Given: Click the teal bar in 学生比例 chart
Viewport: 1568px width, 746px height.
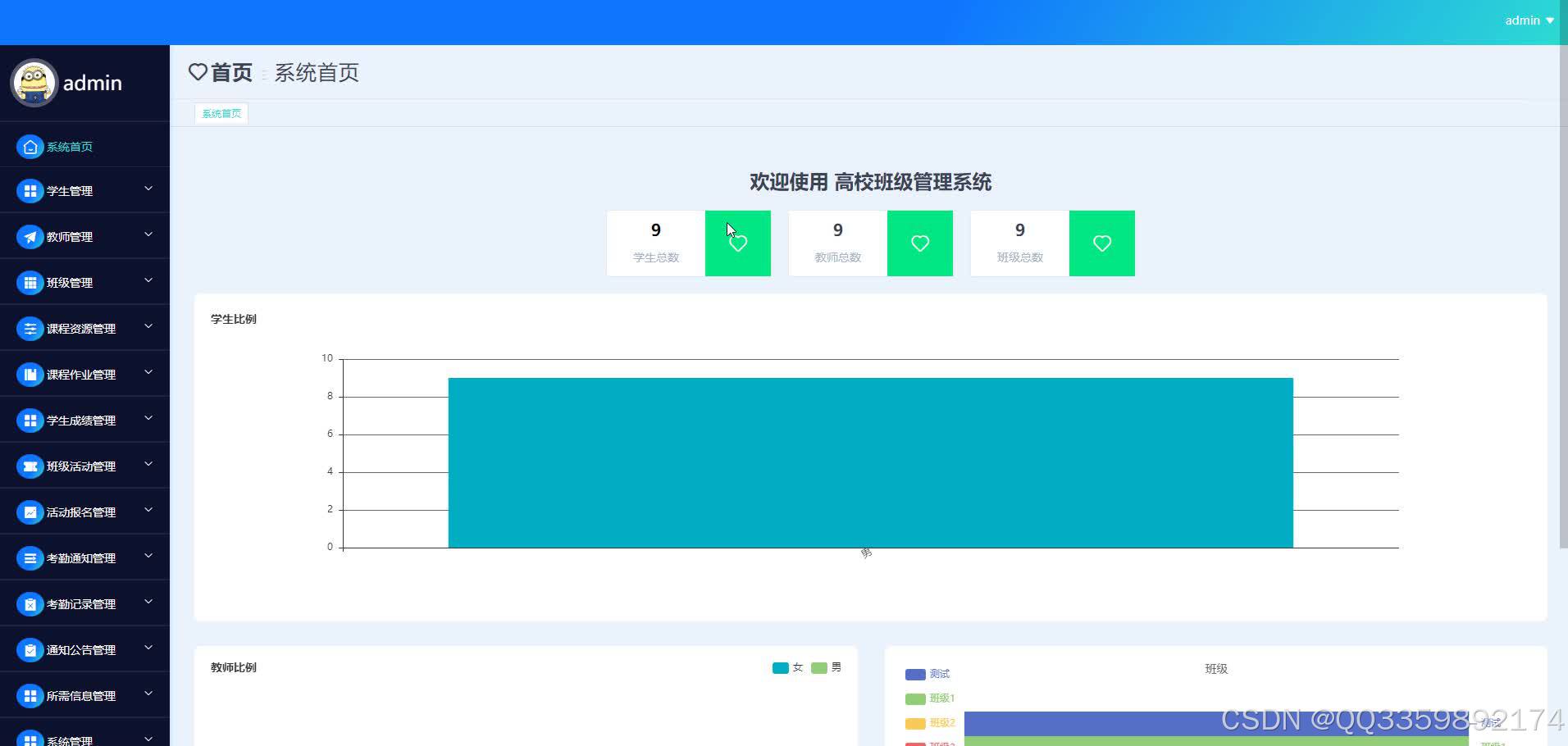Looking at the screenshot, I should [x=871, y=462].
